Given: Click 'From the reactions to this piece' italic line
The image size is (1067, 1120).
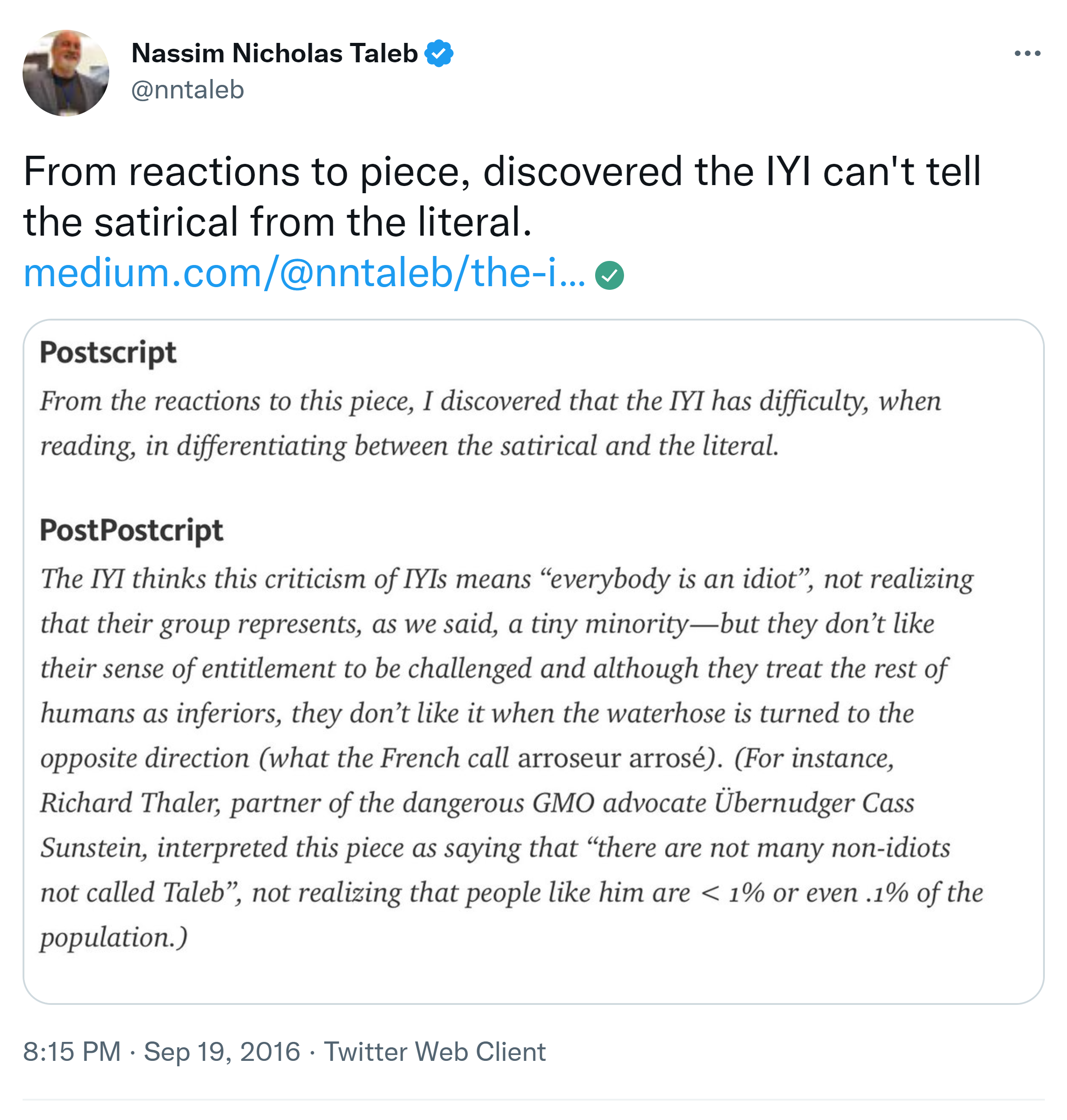Looking at the screenshot, I should point(228,401).
